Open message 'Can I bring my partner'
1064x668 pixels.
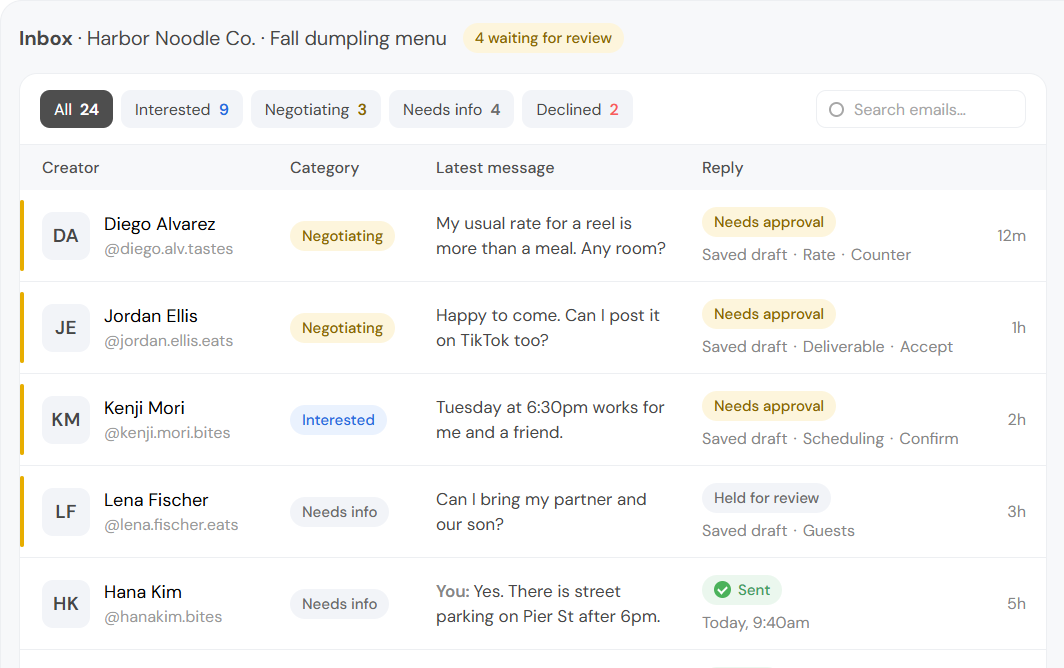(541, 512)
